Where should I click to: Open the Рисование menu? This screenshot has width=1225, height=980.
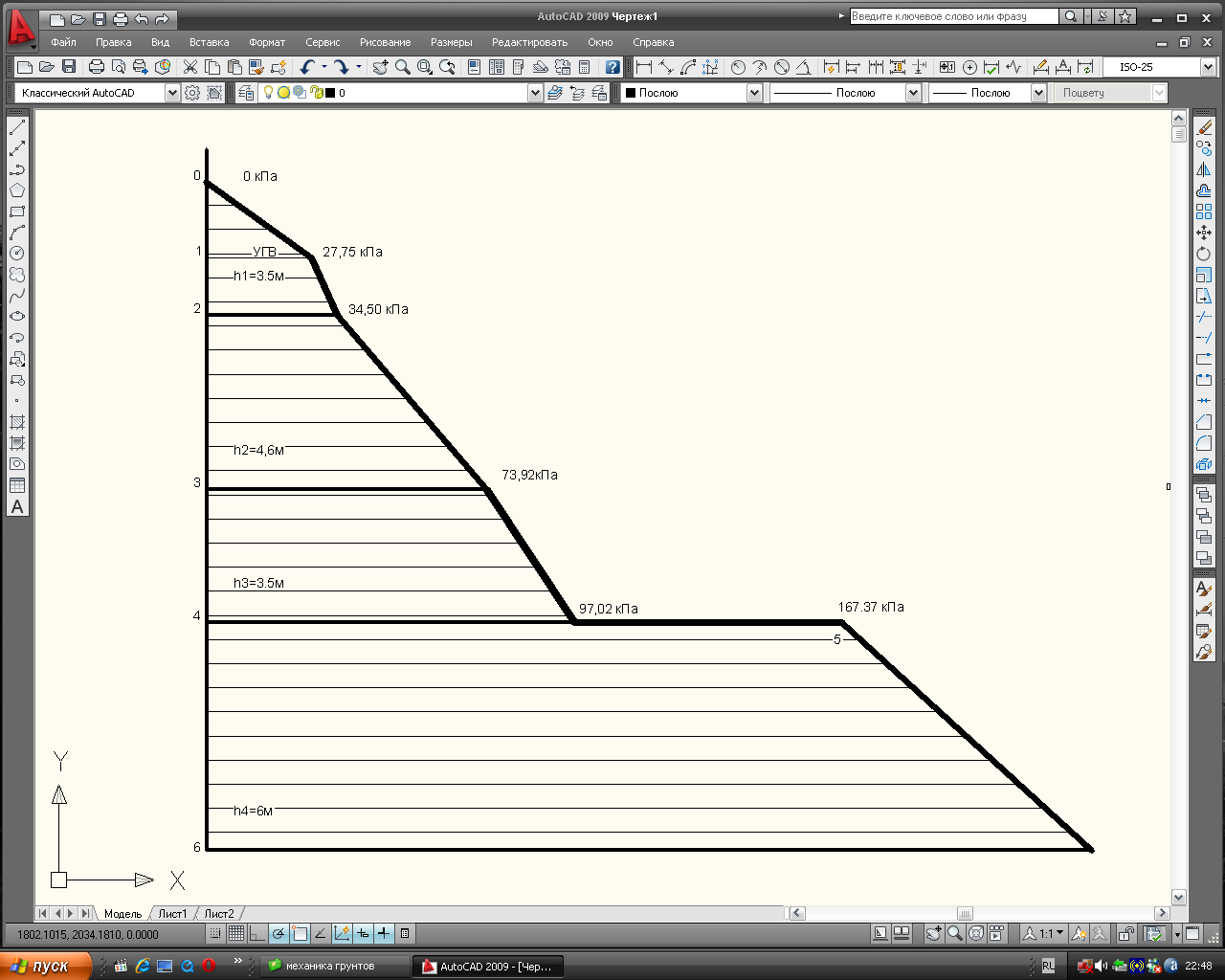[385, 42]
